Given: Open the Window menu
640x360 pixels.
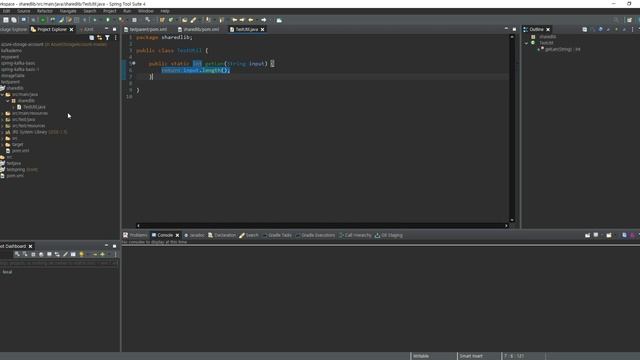Looking at the screenshot, I should [145, 11].
